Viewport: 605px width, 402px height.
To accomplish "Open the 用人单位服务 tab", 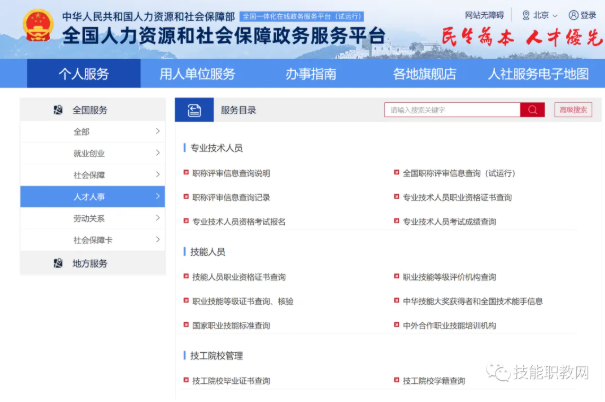I will (x=197, y=74).
